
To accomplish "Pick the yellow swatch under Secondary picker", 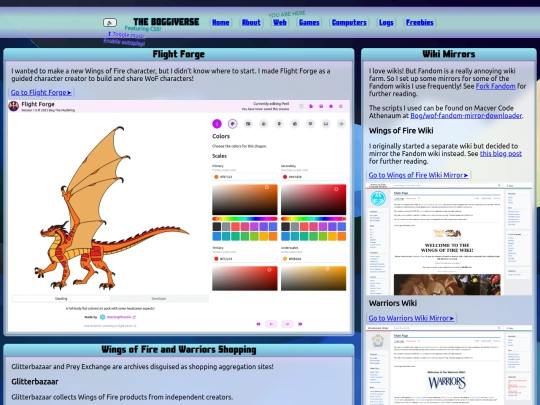I will [332, 236].
